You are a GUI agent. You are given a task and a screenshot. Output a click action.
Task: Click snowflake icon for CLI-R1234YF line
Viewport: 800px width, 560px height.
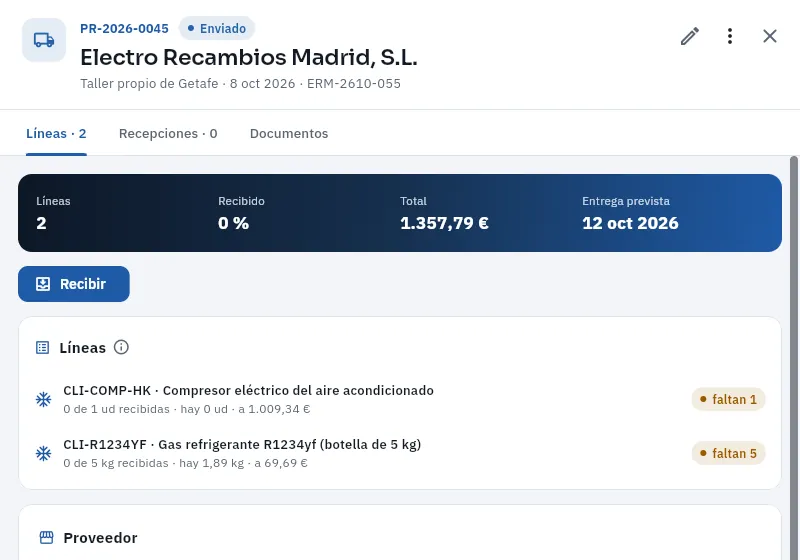(x=43, y=453)
